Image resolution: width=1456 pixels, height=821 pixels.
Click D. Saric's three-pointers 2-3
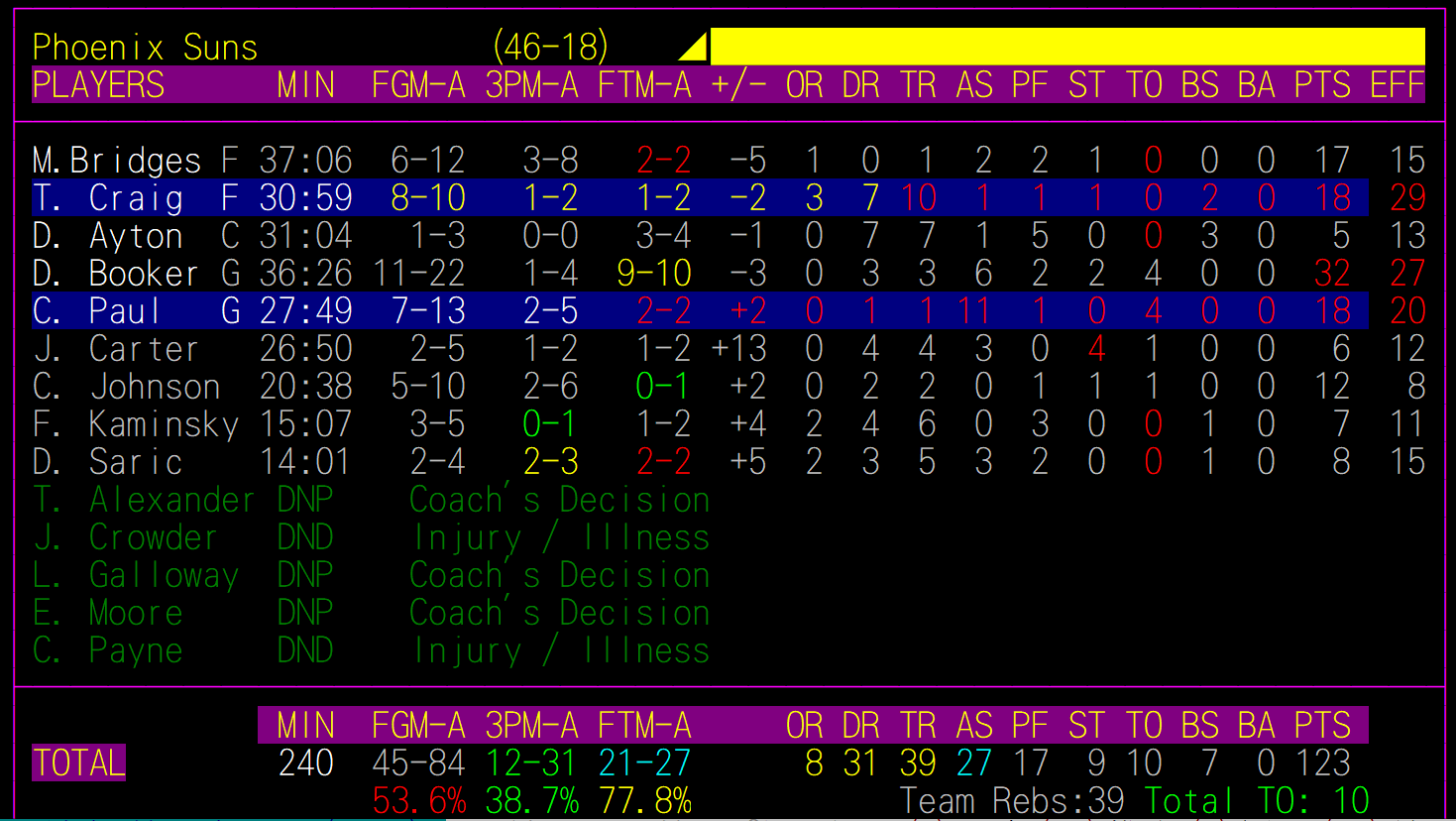coord(551,462)
